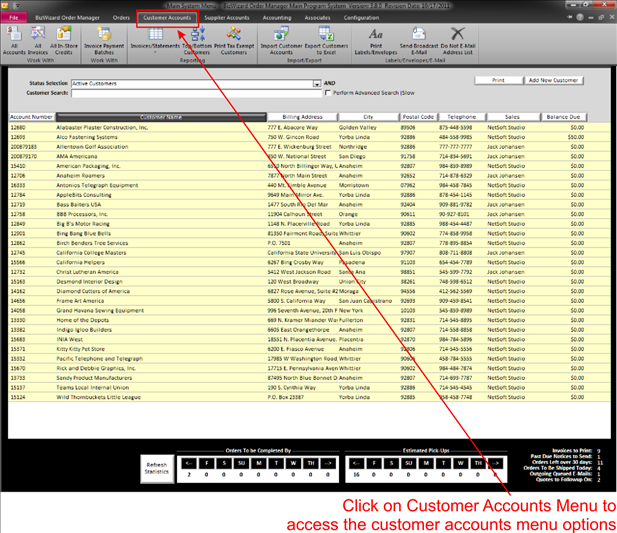Click Import Customer Accounts icon
The image size is (617, 533).
281,41
